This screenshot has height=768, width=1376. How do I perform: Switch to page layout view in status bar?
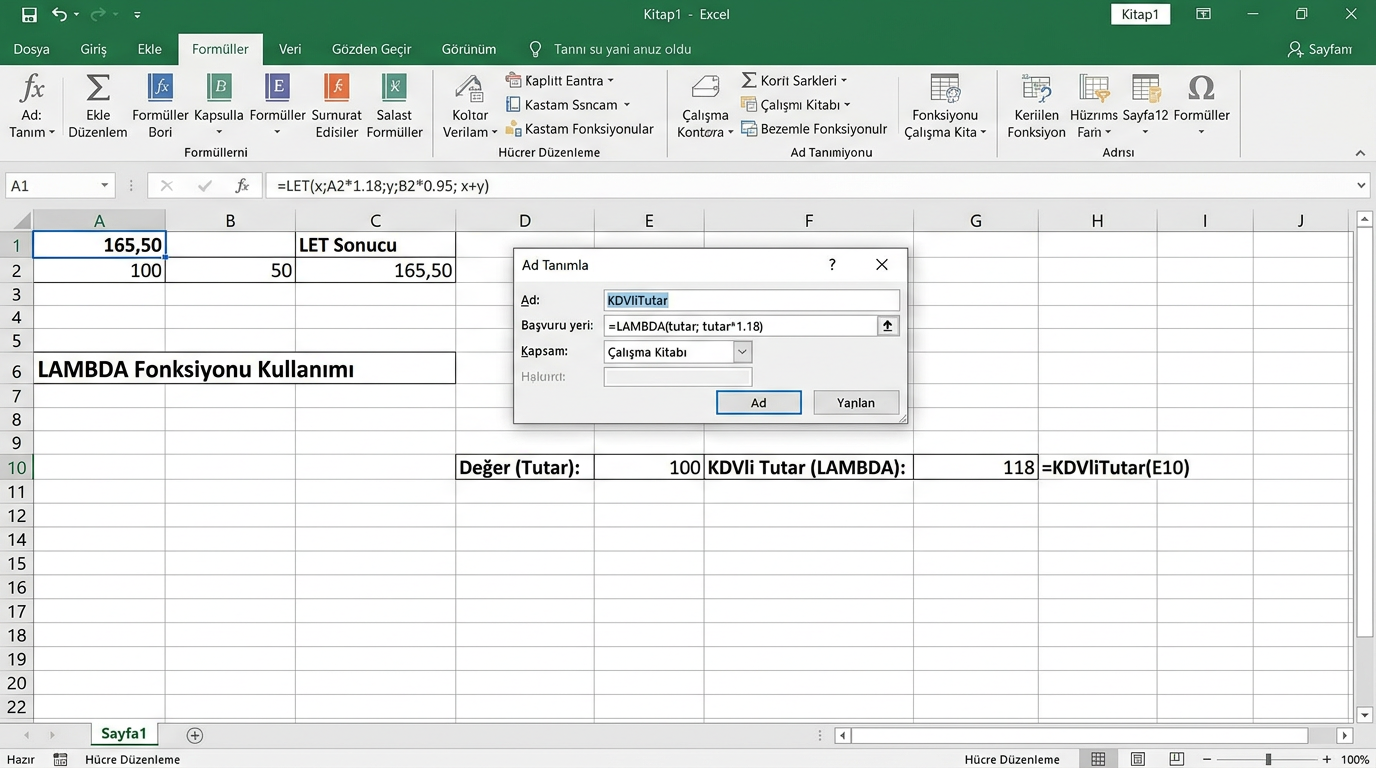coord(1137,759)
